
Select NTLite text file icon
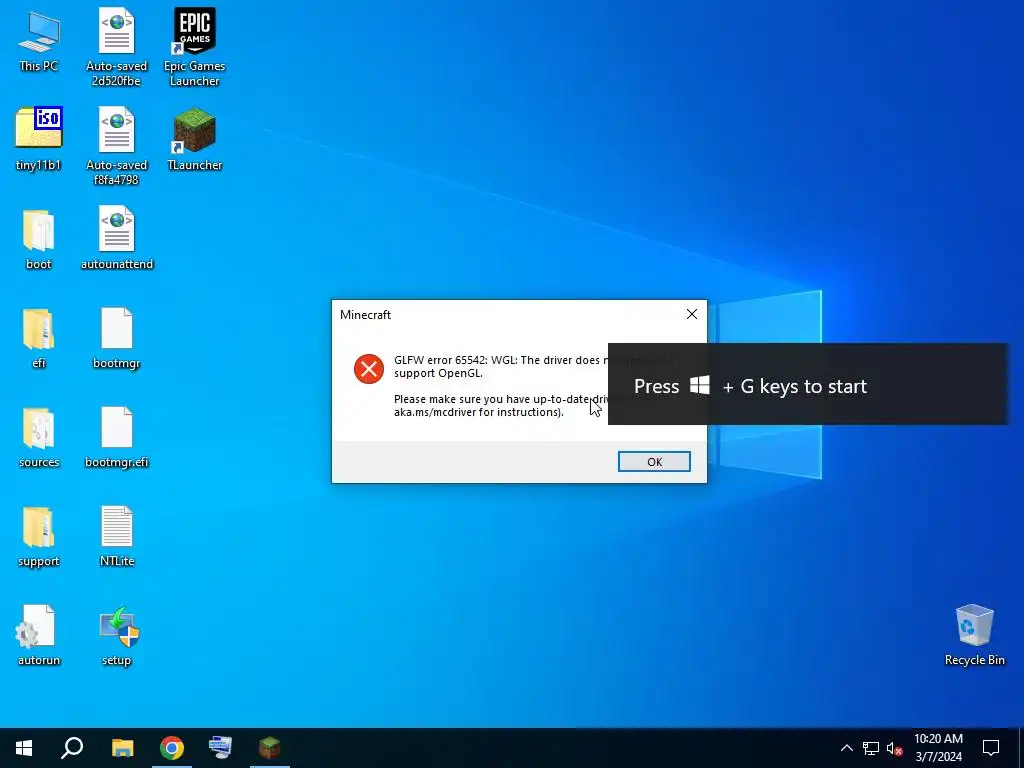click(x=117, y=536)
